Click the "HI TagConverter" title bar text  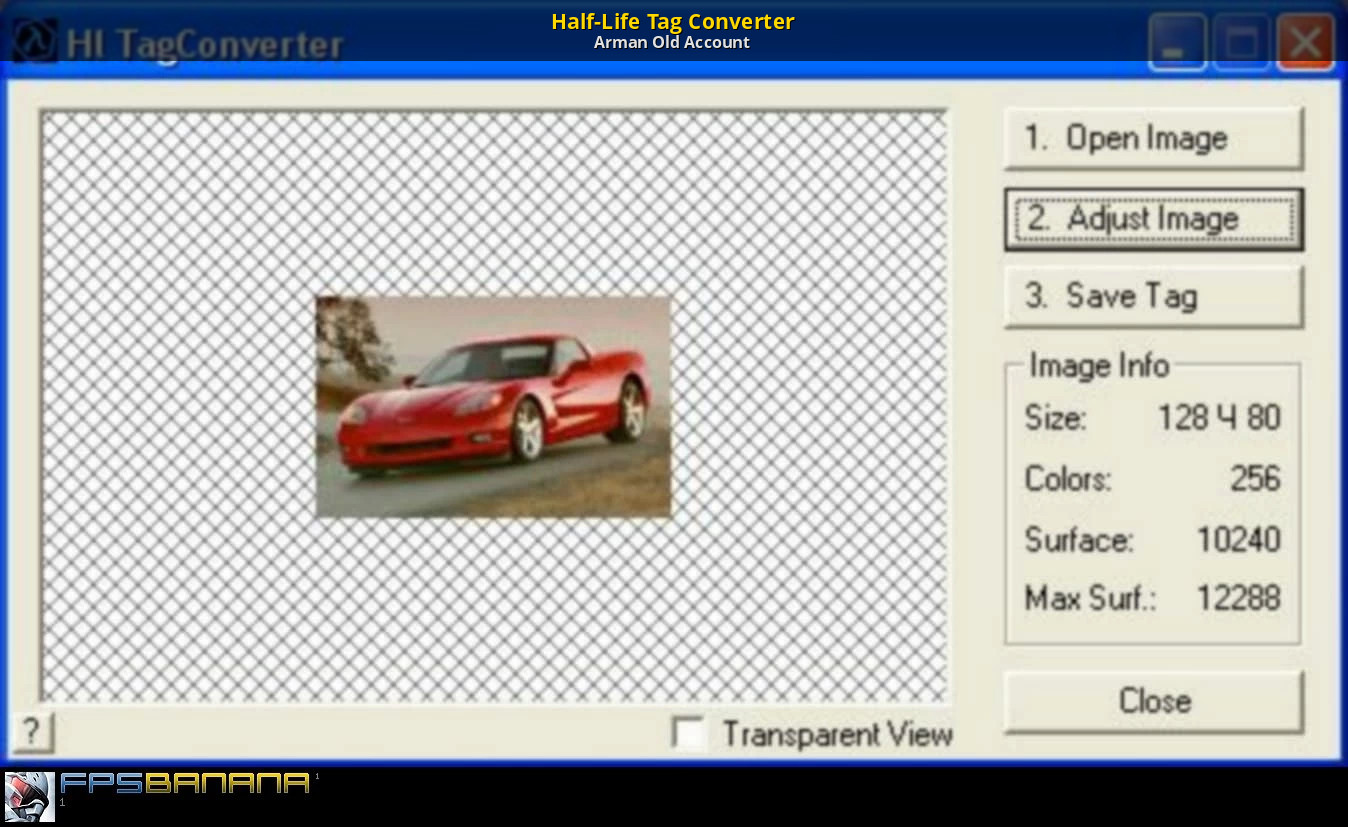[205, 46]
